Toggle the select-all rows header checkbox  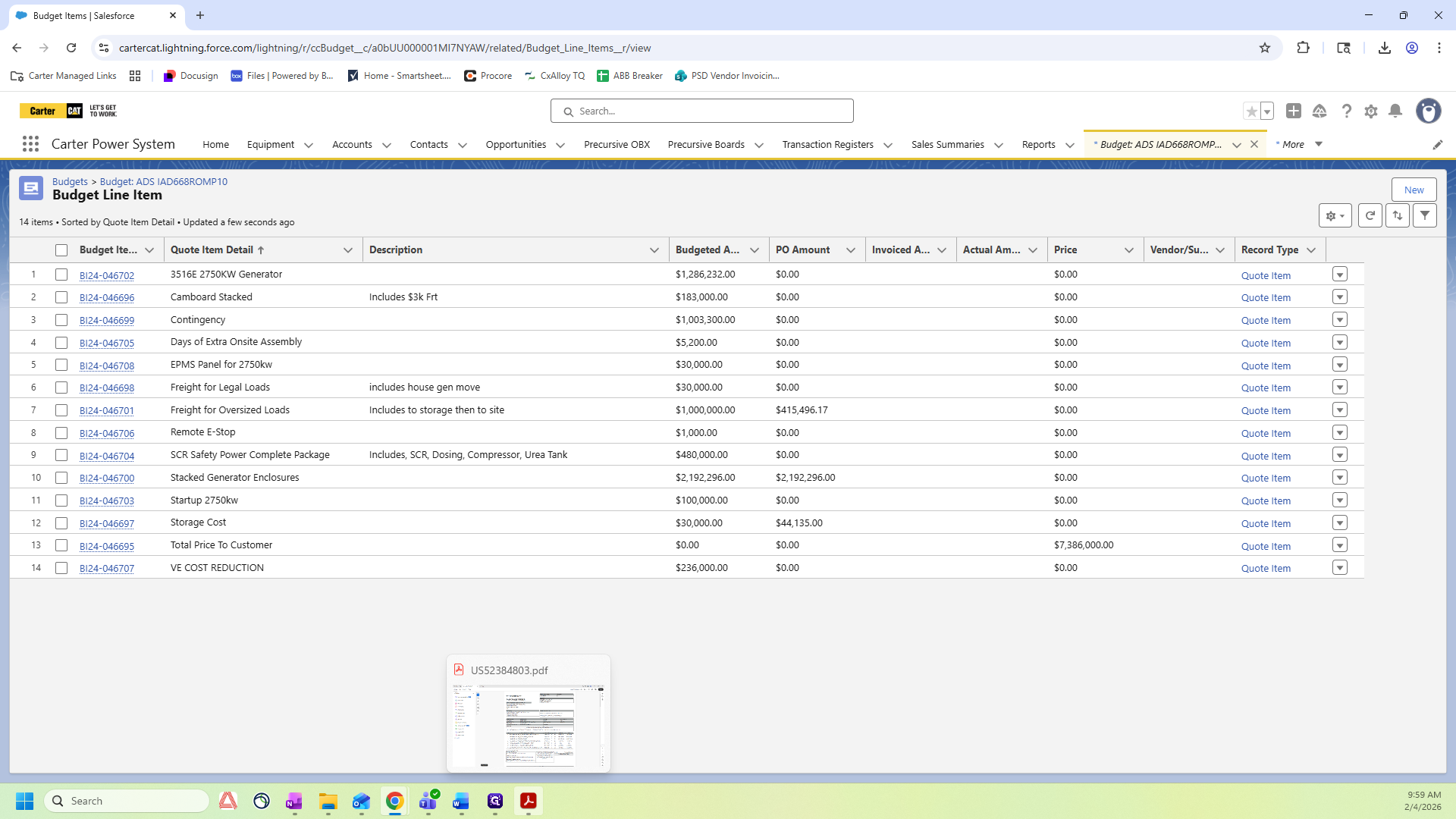(x=61, y=250)
